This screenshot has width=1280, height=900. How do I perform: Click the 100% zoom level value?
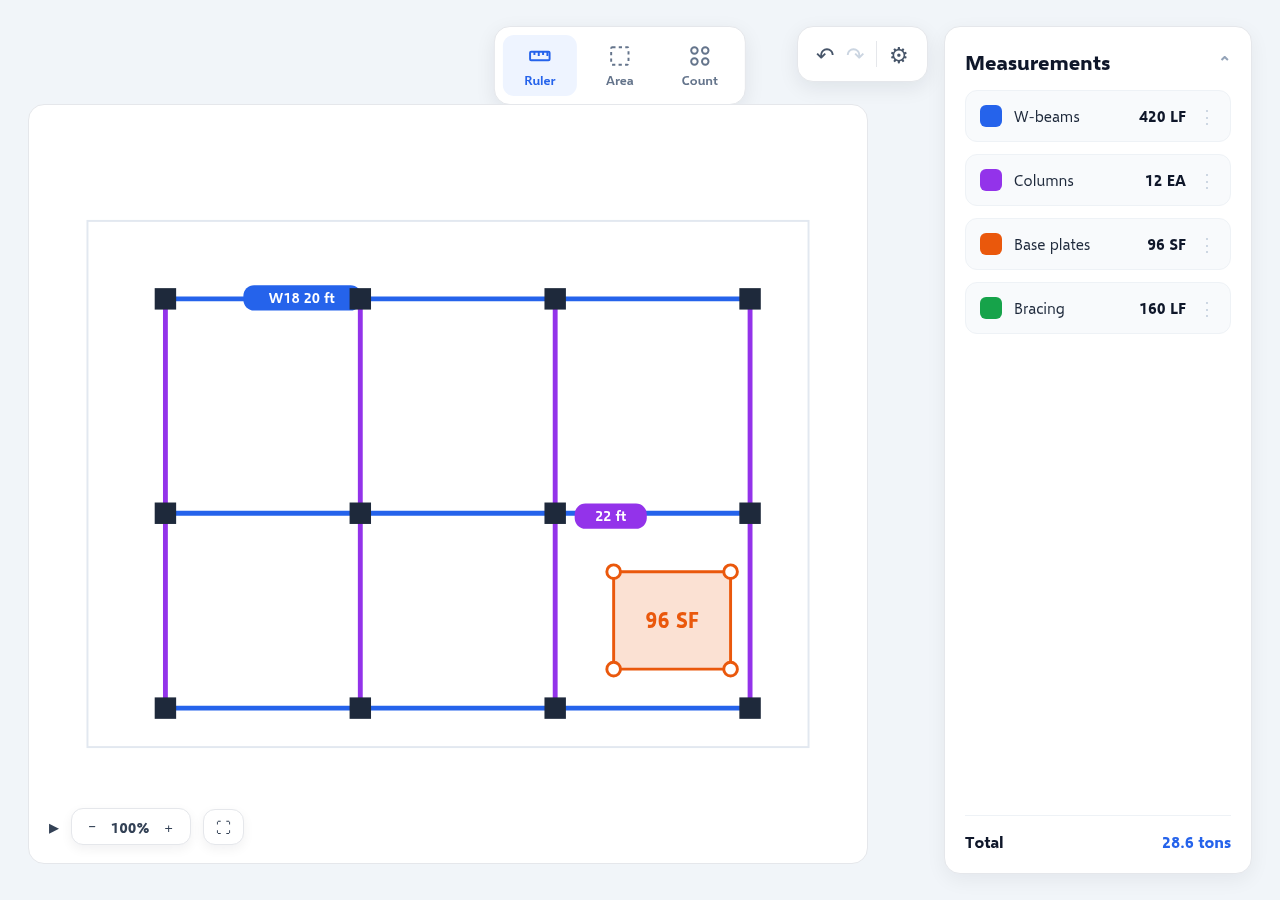point(130,828)
